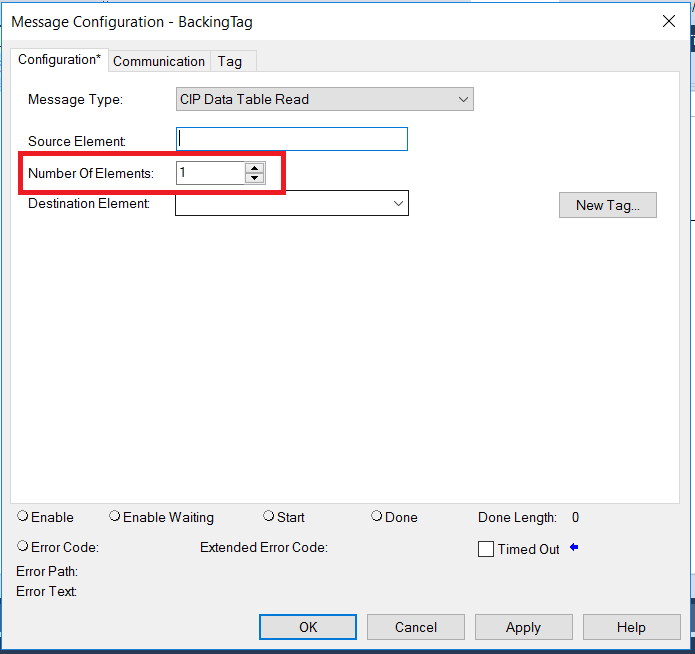This screenshot has height=654, width=695.
Task: Click the Error Text label
Action: tap(47, 591)
